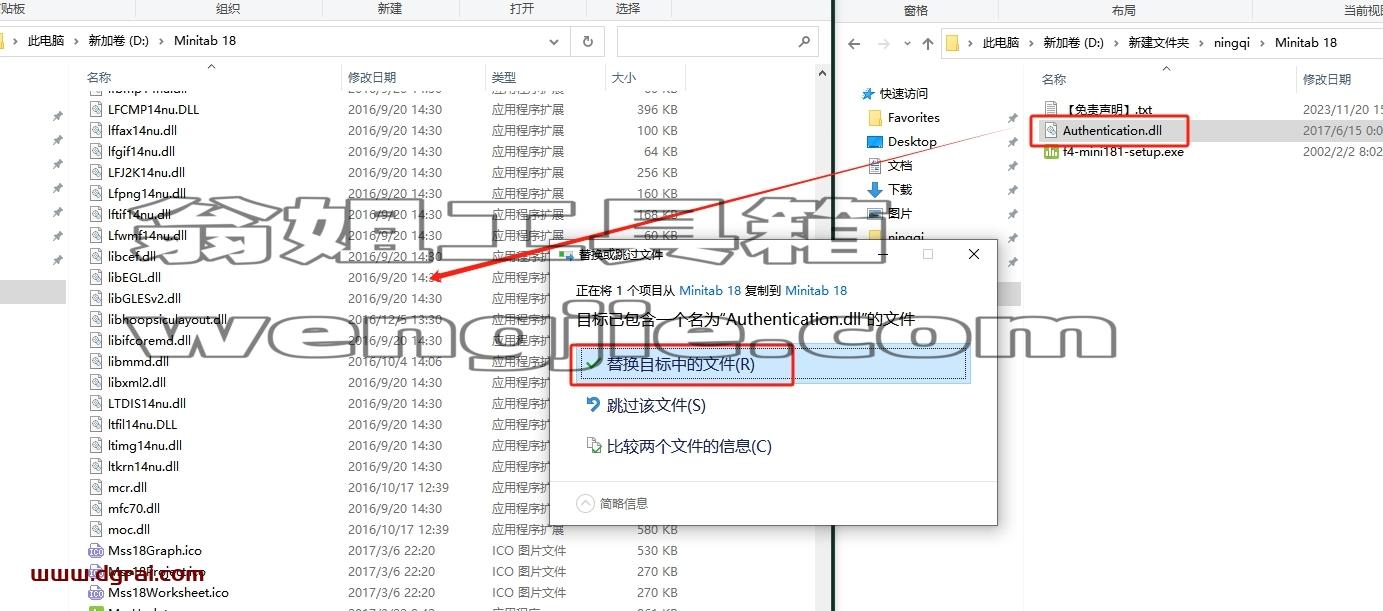Click ltfil14nu.DLL file icon
Screen dimensions: 1383x611
click(96, 424)
